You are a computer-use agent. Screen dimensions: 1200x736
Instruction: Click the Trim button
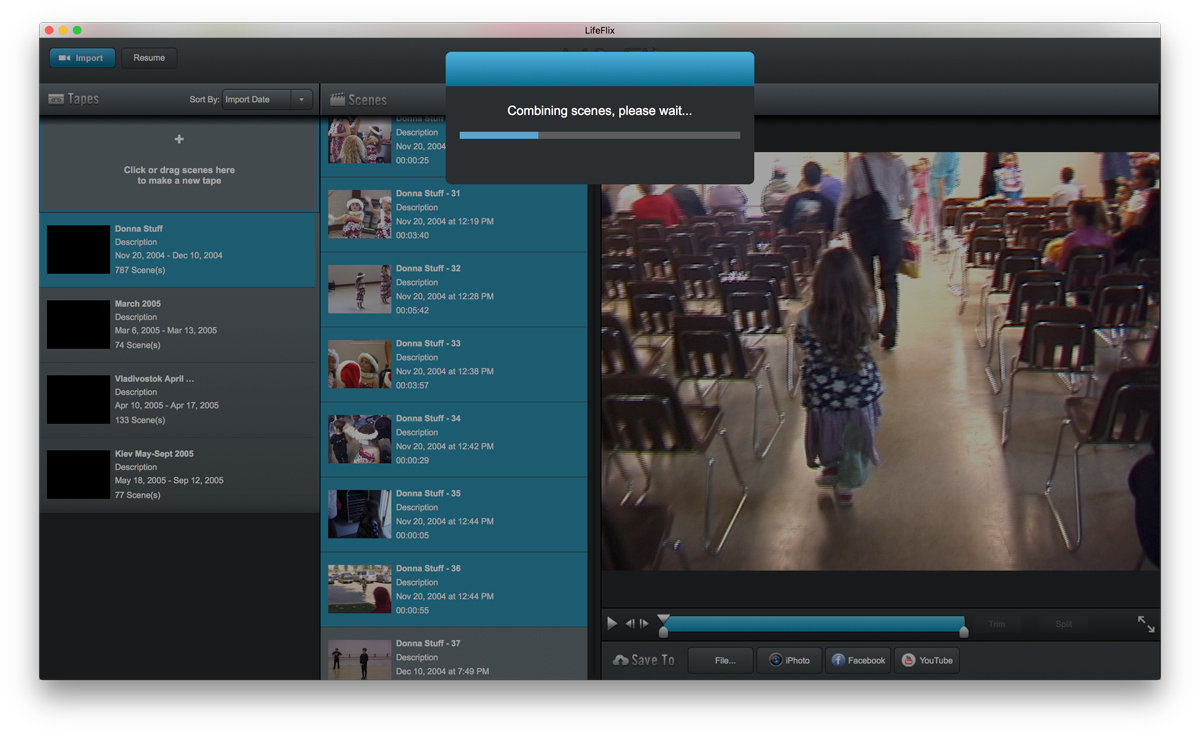pyautogui.click(x=997, y=624)
